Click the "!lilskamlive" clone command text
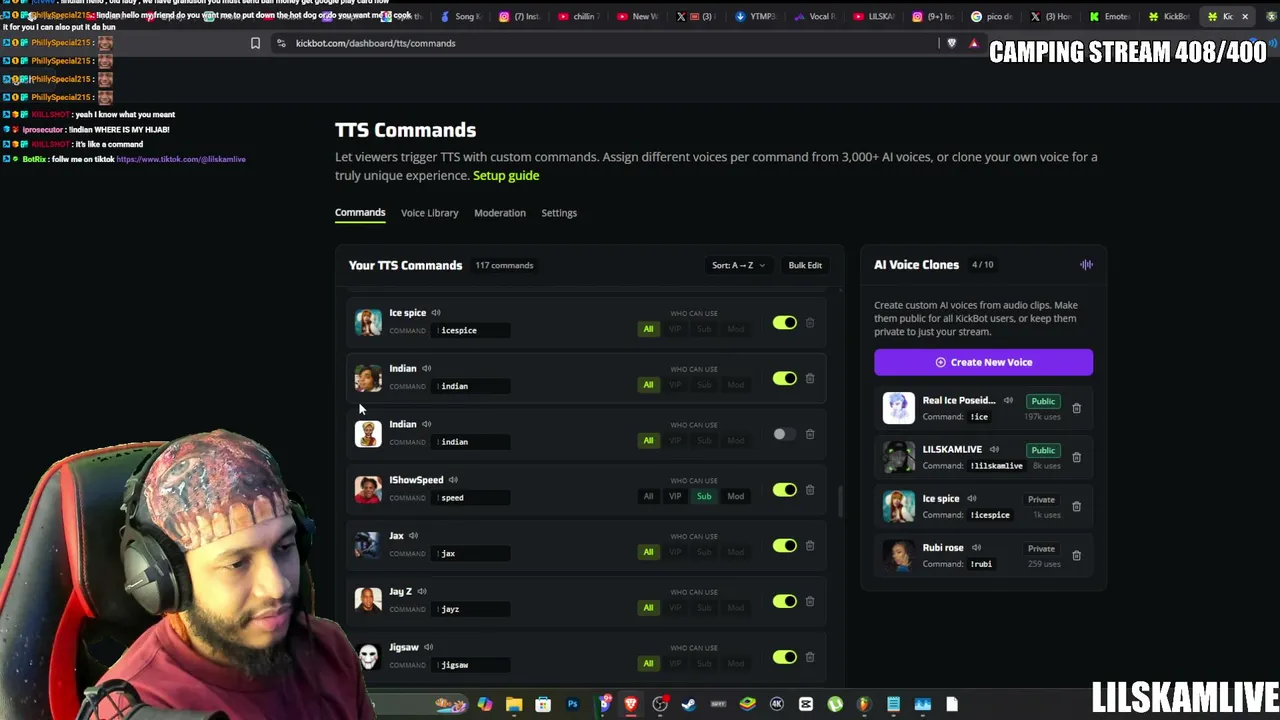This screenshot has width=1280, height=720. click(x=996, y=466)
